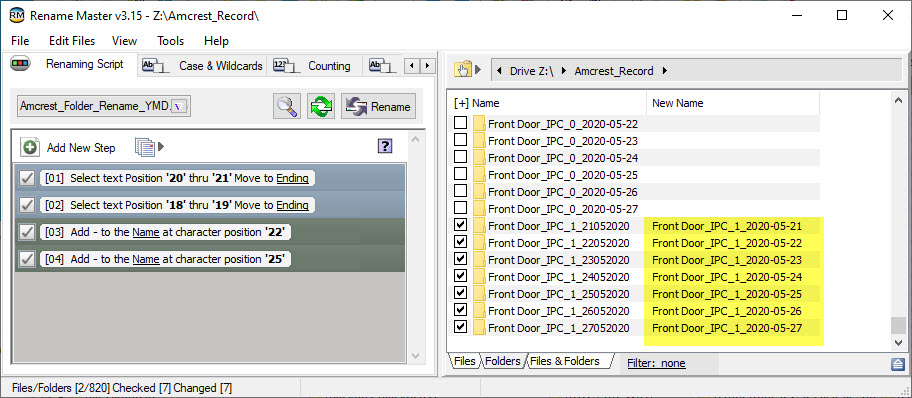Click the green refresh arrows icon
The height and width of the screenshot is (398, 912).
click(321, 106)
